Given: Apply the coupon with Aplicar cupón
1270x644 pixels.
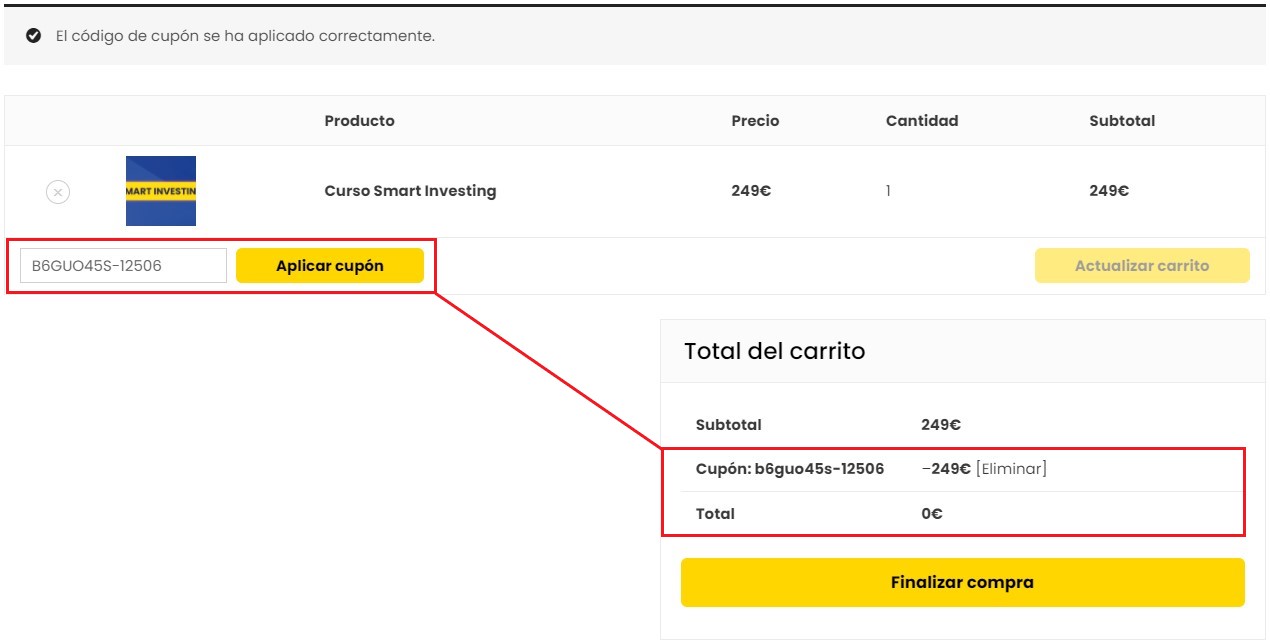Looking at the screenshot, I should tap(330, 266).
